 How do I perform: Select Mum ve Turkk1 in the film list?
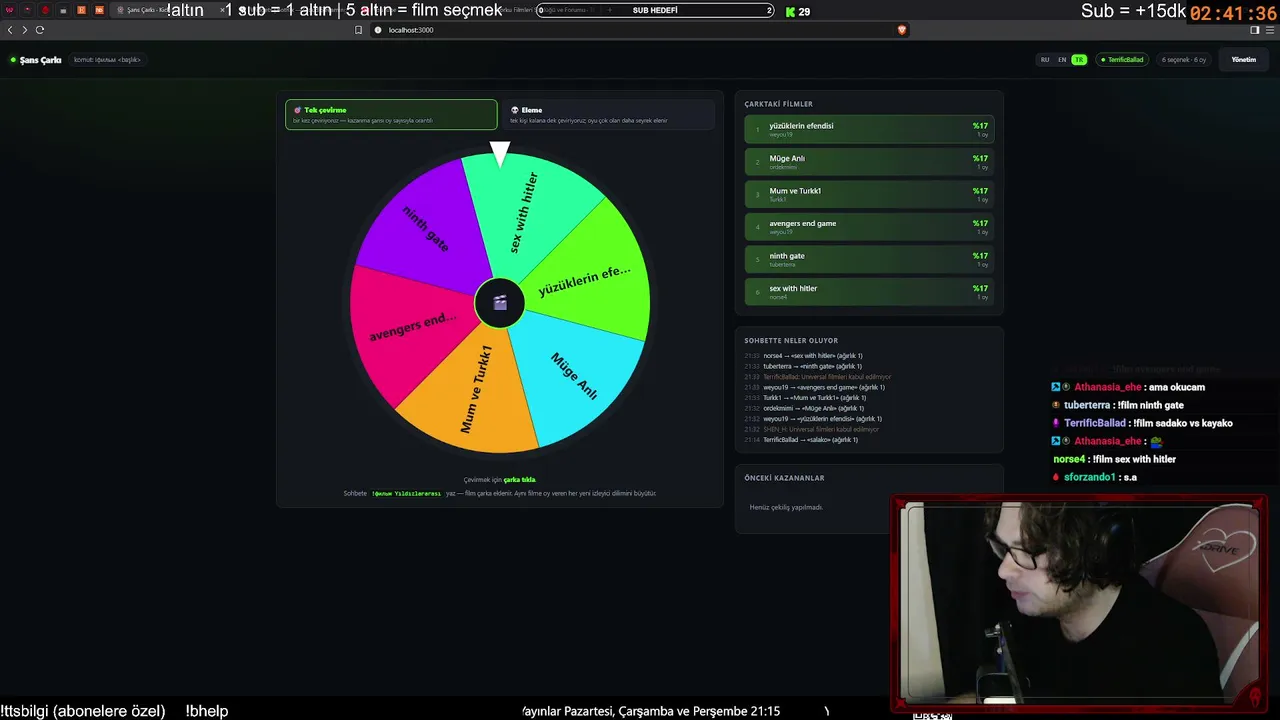point(870,195)
